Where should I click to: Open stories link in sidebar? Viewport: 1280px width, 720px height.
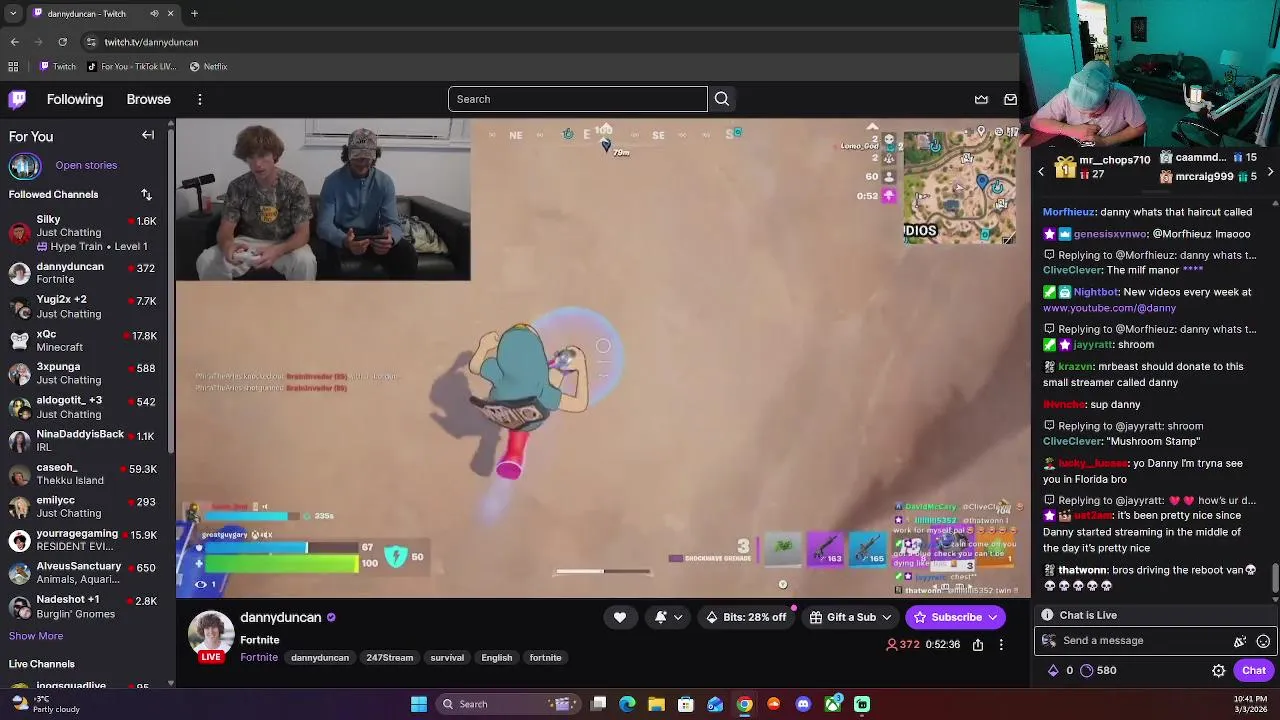(86, 165)
